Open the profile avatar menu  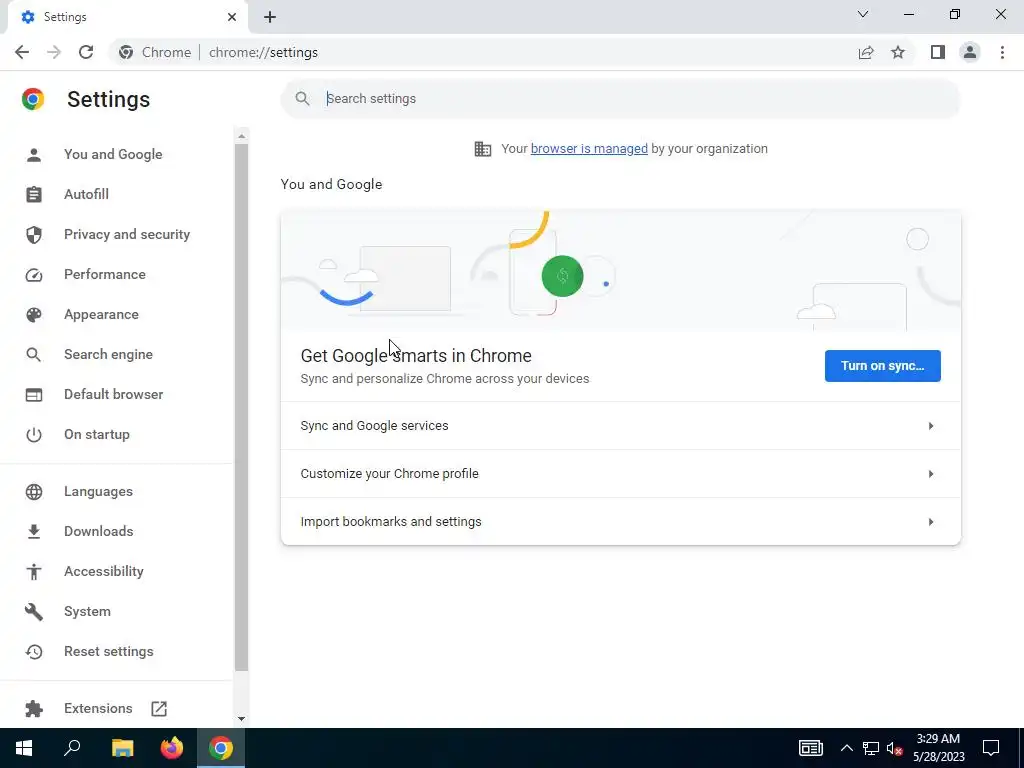pyautogui.click(x=970, y=52)
